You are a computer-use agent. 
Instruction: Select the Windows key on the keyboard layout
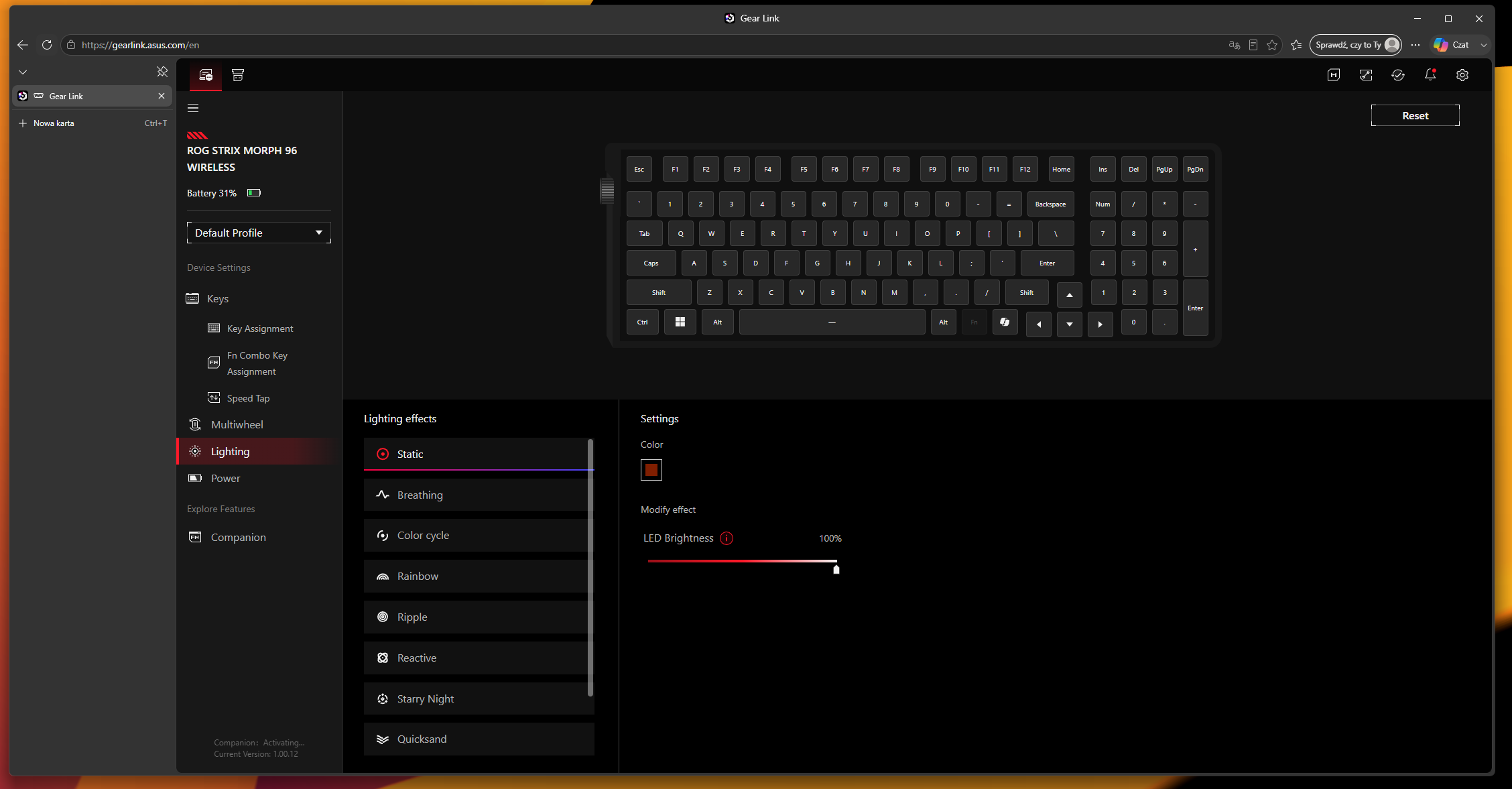[x=680, y=322]
